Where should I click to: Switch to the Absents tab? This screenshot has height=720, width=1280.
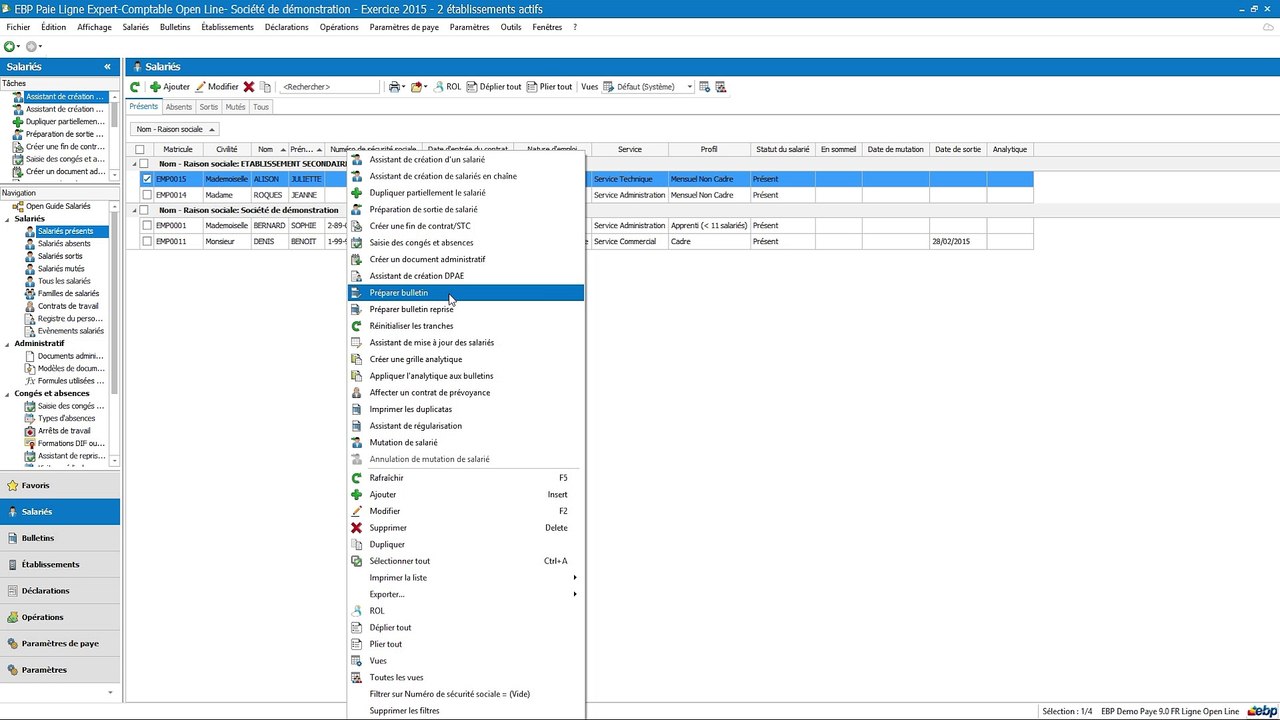point(178,107)
